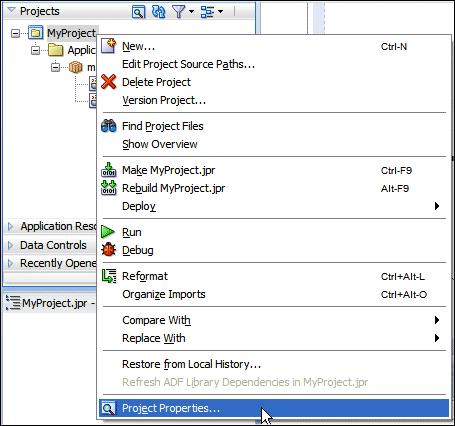Collapse the Projects panel triangle
455x426 pixels.
coord(11,10)
